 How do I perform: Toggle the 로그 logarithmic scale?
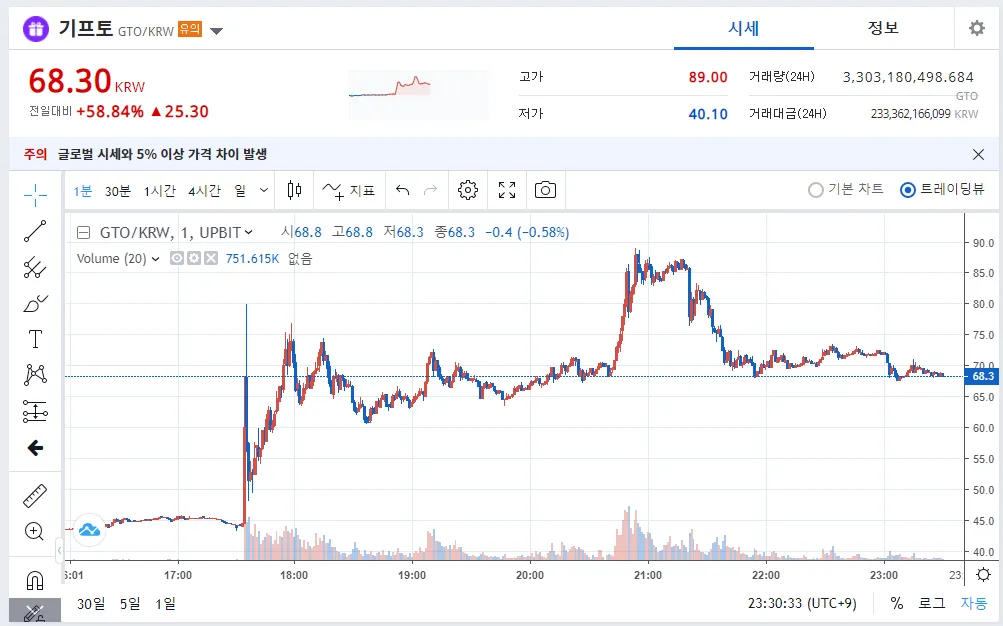(x=932, y=603)
